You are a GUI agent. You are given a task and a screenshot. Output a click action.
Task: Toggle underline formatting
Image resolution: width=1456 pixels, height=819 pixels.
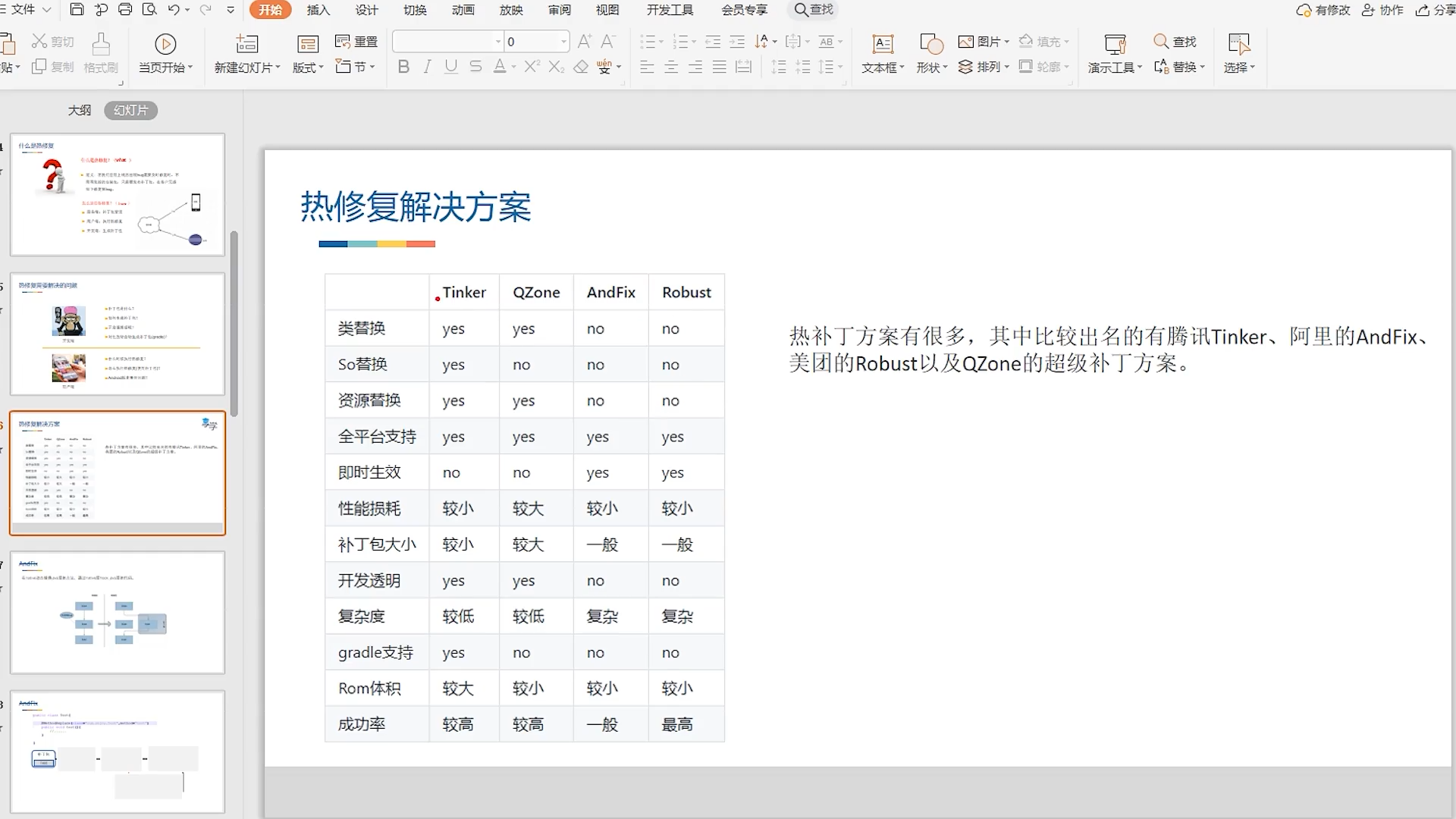click(x=451, y=67)
